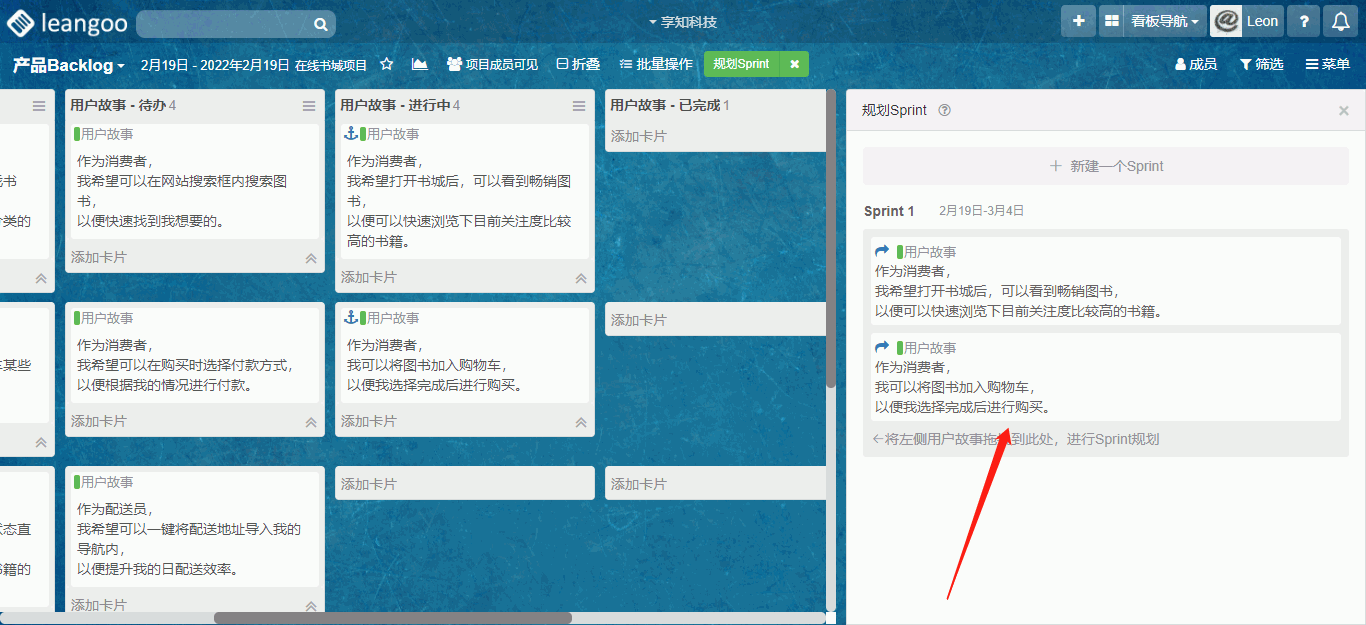Toggle 折叠 to fold the lists

pyautogui.click(x=578, y=64)
